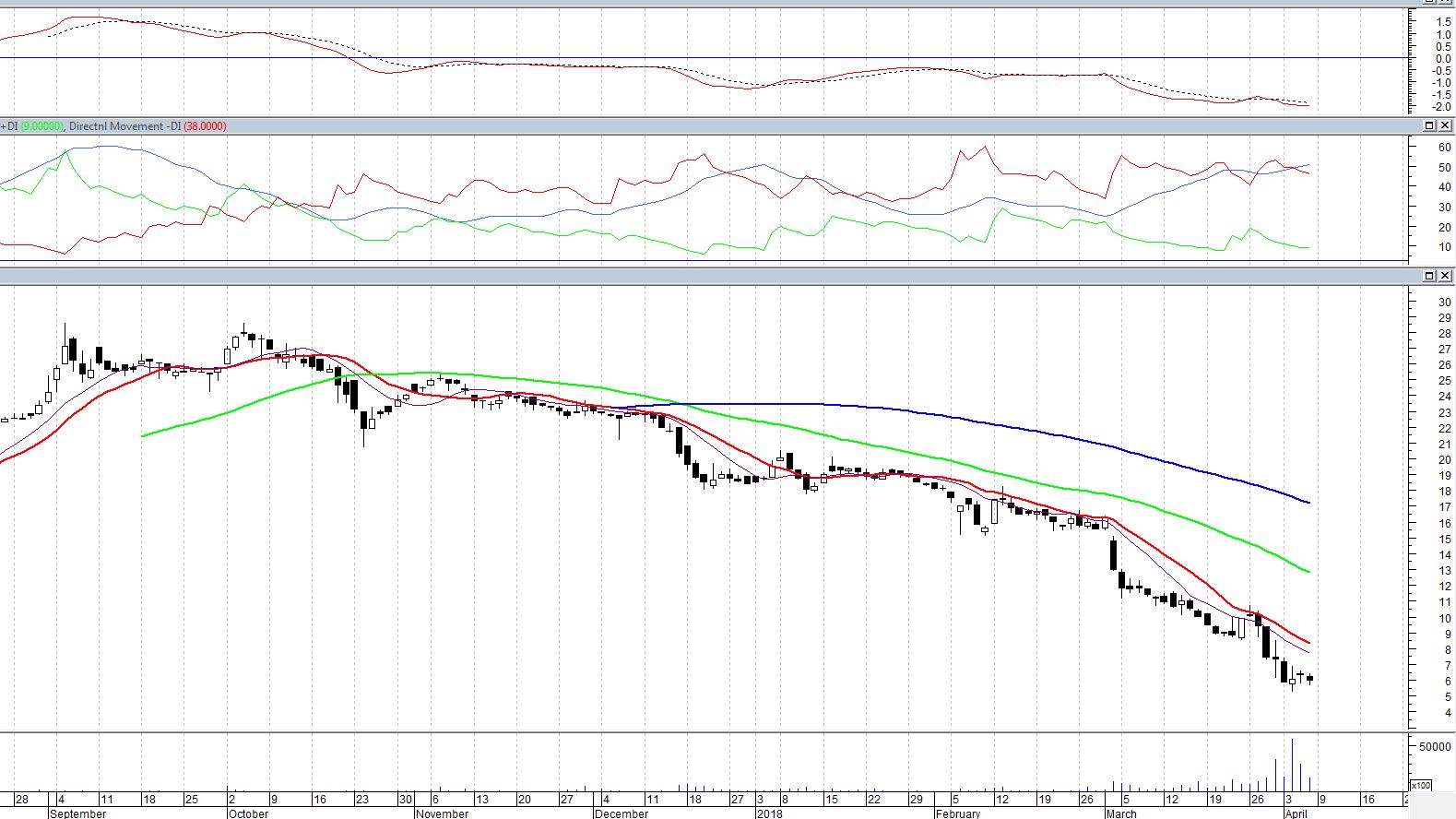Select the green moving average in price panel

[922, 457]
